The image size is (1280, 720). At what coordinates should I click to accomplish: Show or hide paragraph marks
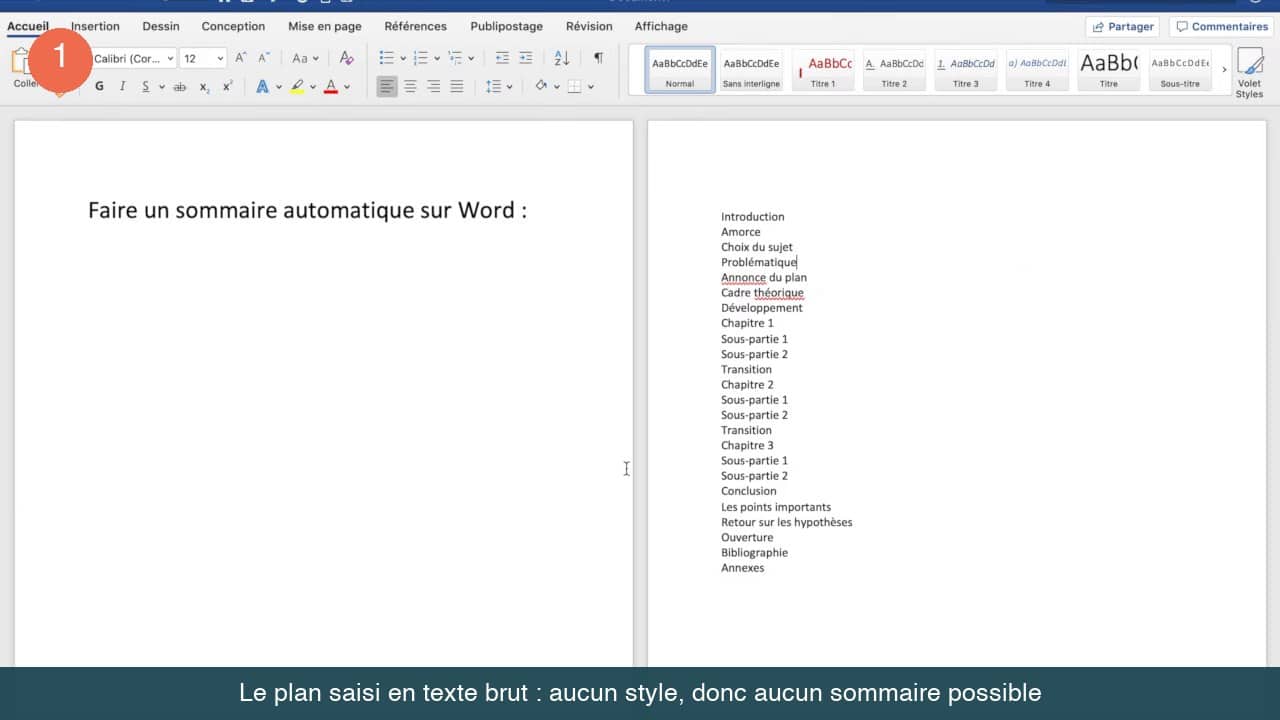click(x=598, y=58)
